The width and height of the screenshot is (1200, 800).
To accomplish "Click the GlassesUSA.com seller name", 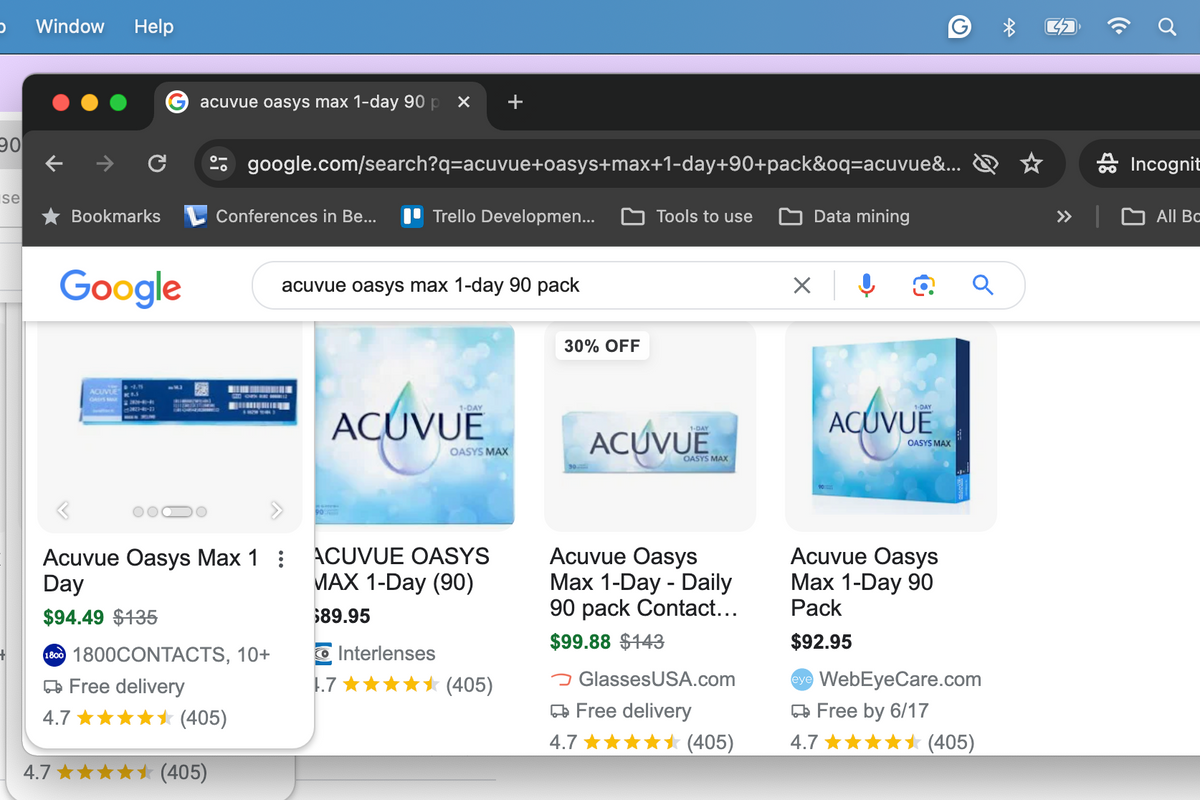I will coord(657,680).
